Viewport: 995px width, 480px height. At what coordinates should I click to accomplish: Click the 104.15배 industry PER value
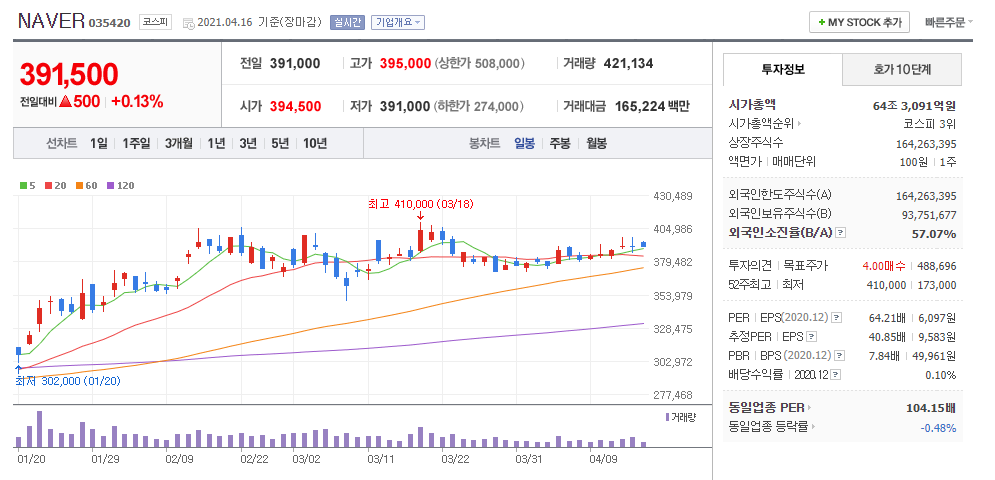click(x=931, y=408)
